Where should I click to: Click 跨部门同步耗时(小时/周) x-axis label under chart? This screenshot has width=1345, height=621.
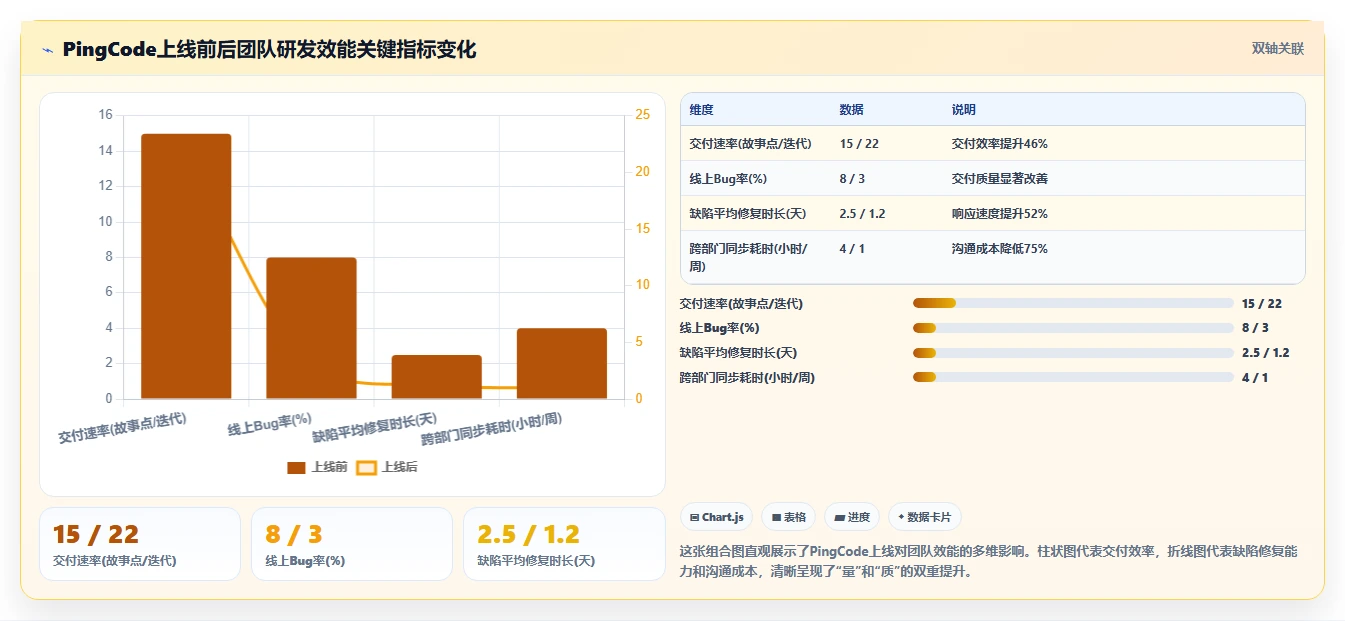(x=491, y=429)
